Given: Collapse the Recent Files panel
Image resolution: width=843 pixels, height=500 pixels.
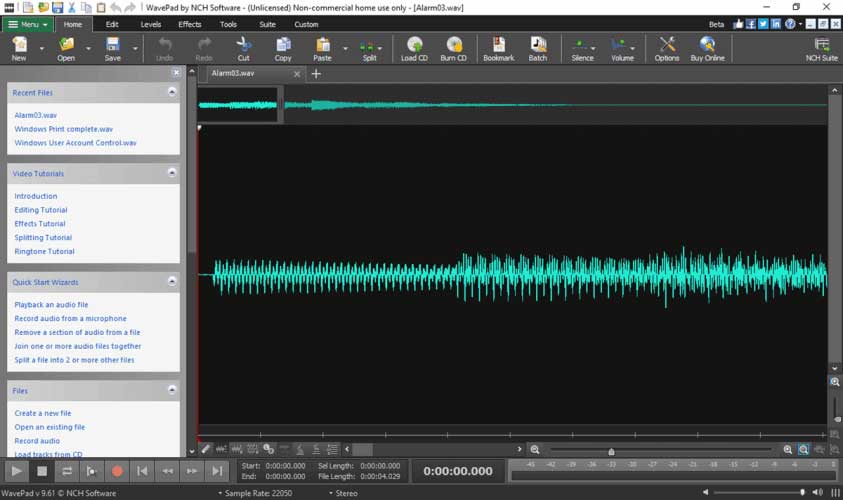Looking at the screenshot, I should tap(172, 92).
